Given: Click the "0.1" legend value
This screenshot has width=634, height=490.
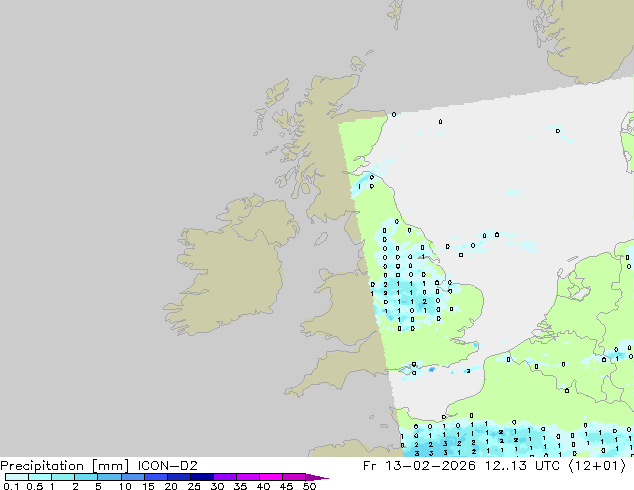Looking at the screenshot, I should [11, 486].
